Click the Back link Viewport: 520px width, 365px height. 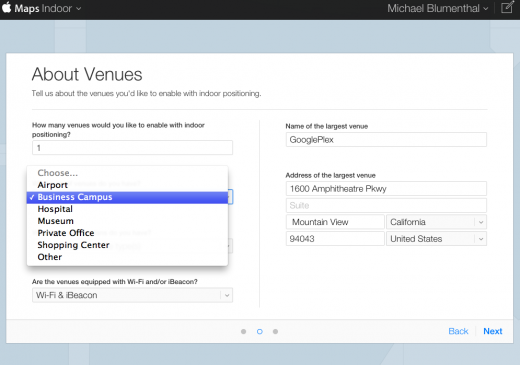458,331
